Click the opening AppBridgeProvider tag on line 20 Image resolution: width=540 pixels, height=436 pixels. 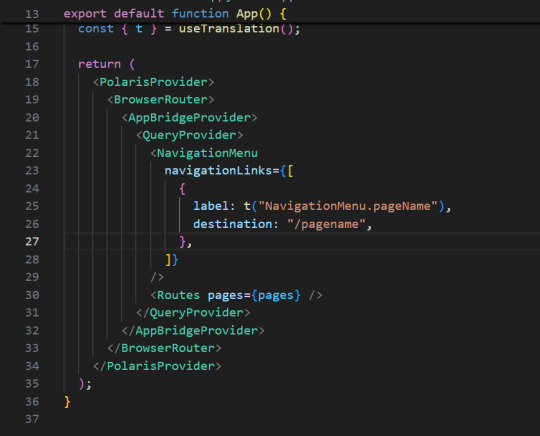(x=189, y=117)
